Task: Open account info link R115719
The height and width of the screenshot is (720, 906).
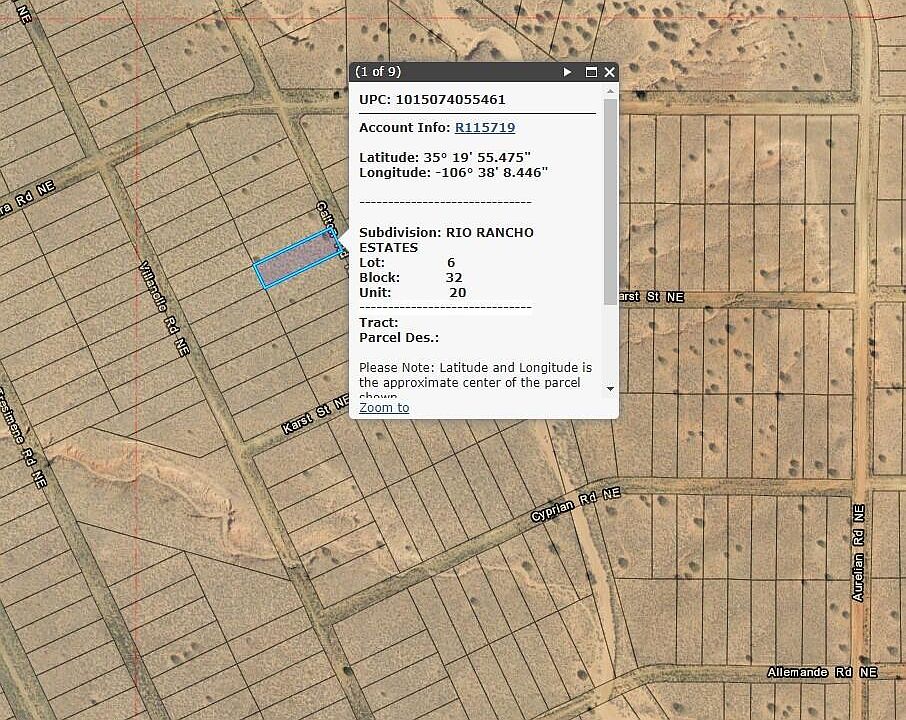Action: (x=485, y=127)
